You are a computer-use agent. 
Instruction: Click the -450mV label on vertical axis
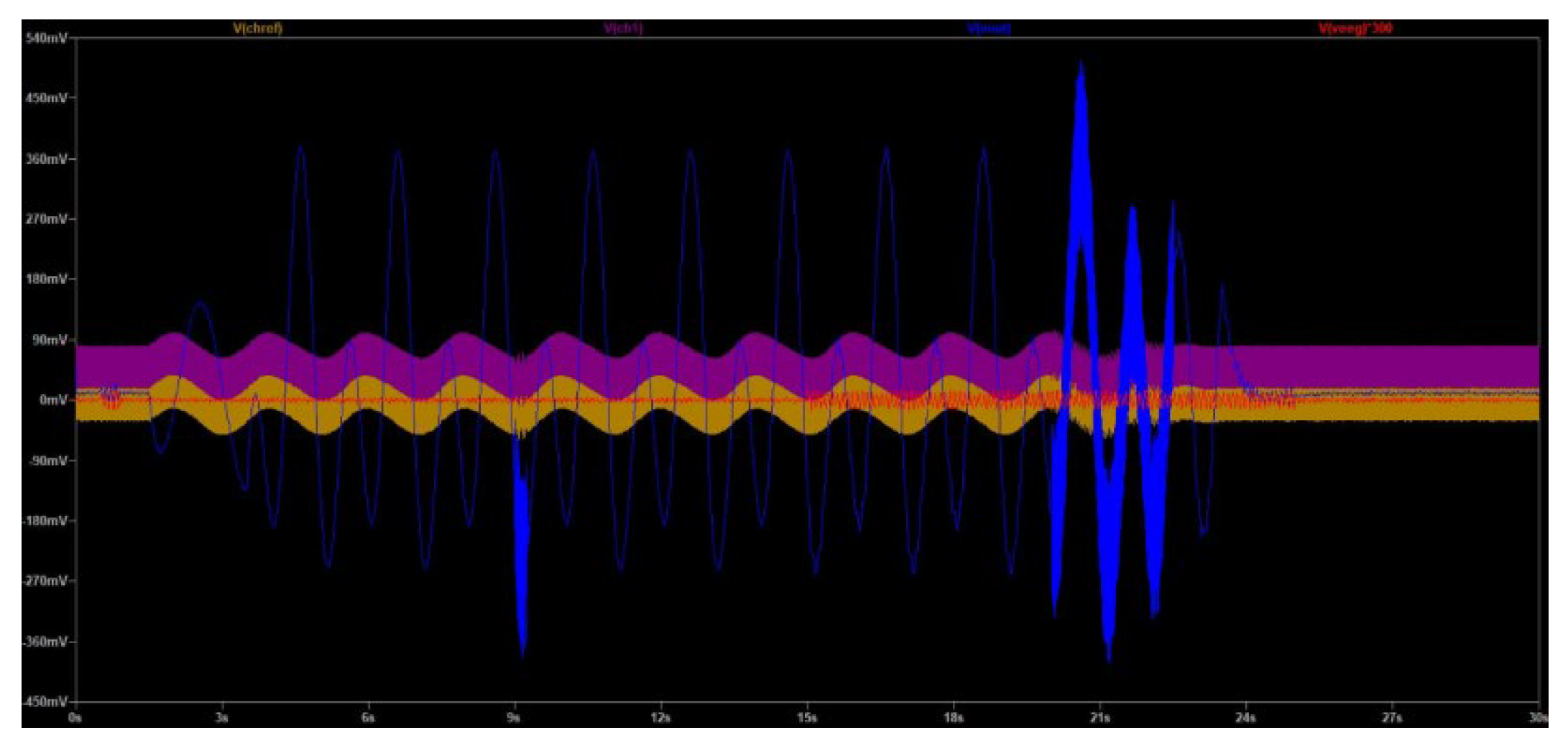(x=45, y=701)
